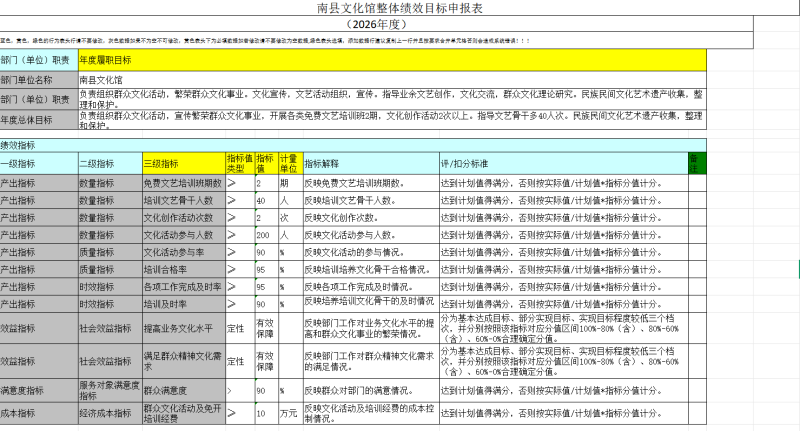The width and height of the screenshot is (800, 431).
Task: Select the yellow 三级指标 column header
Action: (183, 163)
